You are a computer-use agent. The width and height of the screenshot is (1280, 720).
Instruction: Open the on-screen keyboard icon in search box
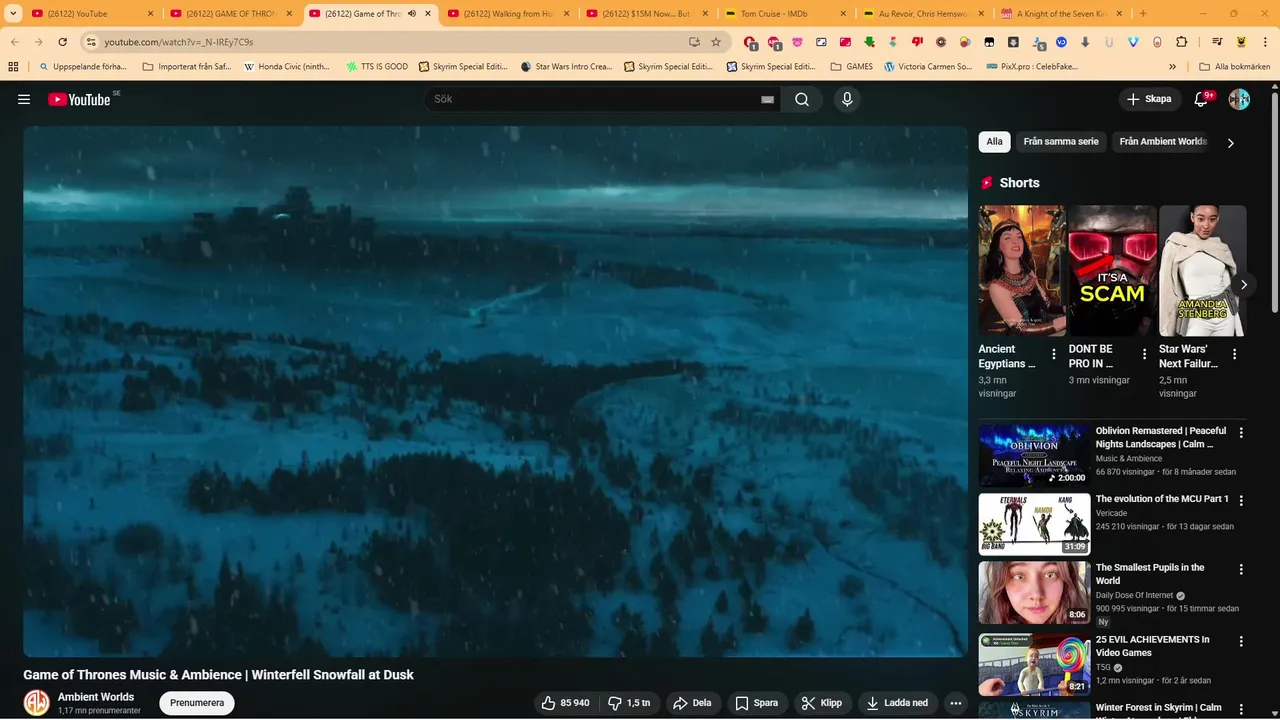[x=767, y=100]
